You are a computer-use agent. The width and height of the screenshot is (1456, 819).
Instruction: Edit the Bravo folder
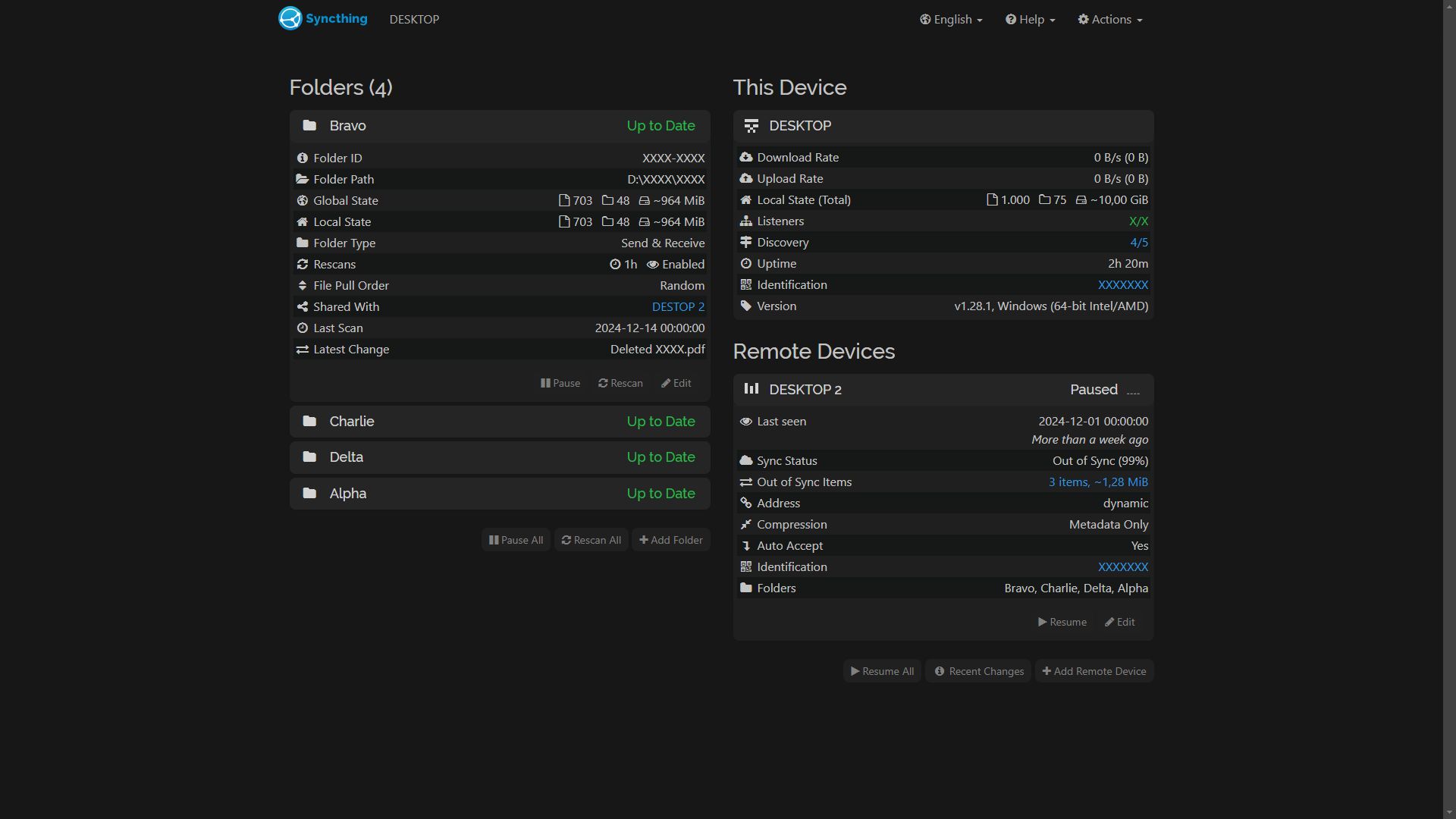[676, 383]
